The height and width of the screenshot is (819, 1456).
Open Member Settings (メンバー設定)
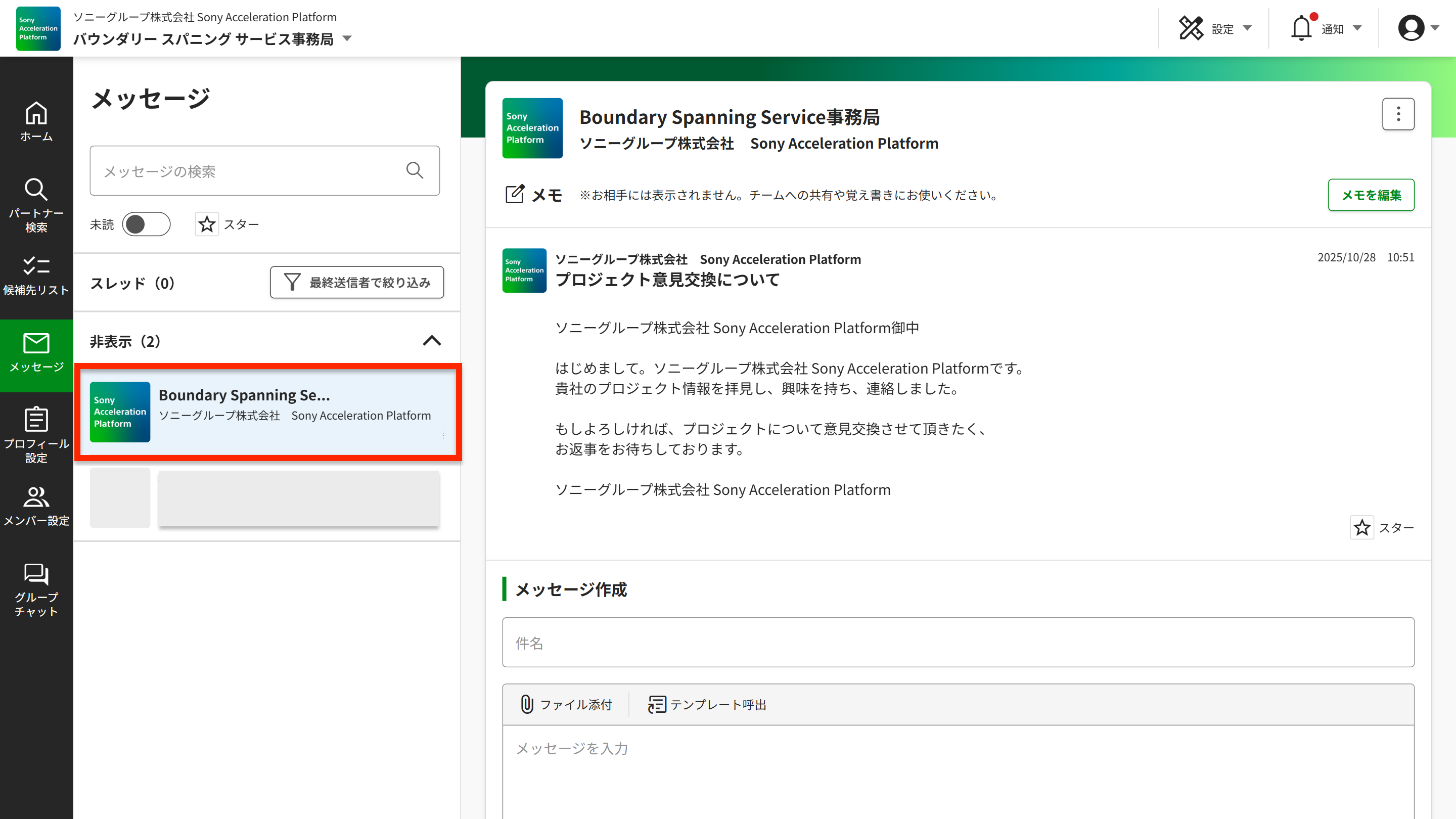click(x=36, y=506)
